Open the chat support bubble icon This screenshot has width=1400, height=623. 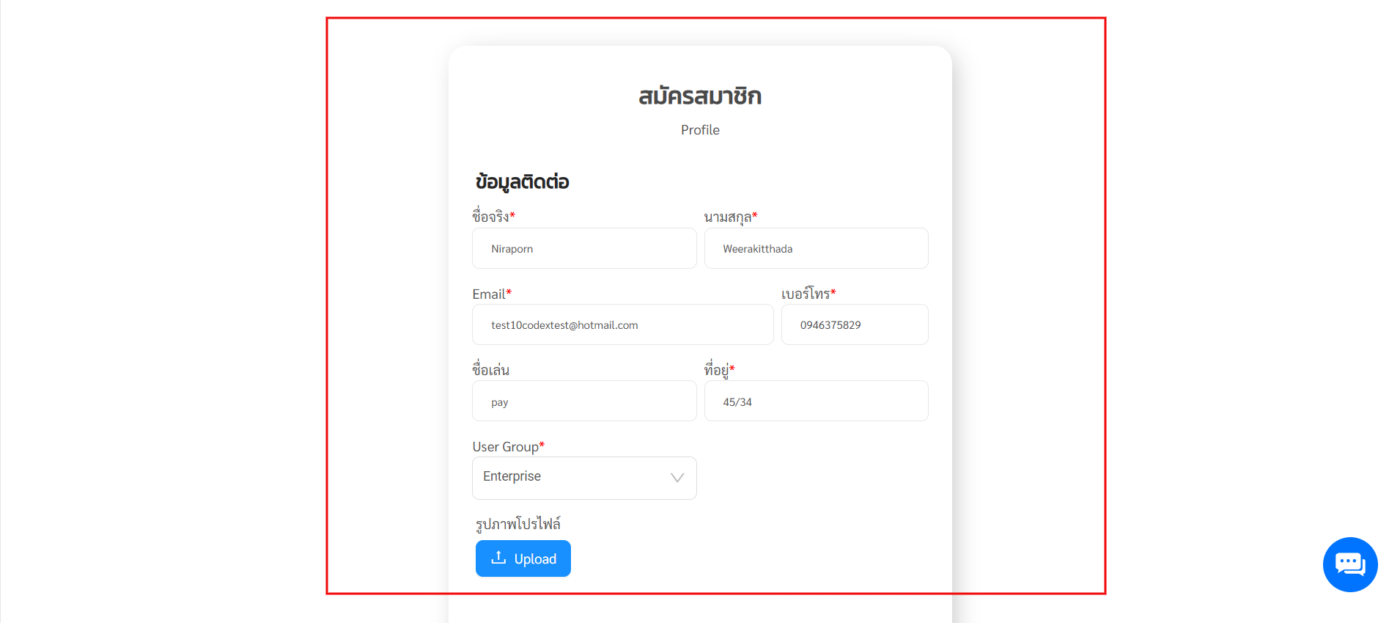1349,564
